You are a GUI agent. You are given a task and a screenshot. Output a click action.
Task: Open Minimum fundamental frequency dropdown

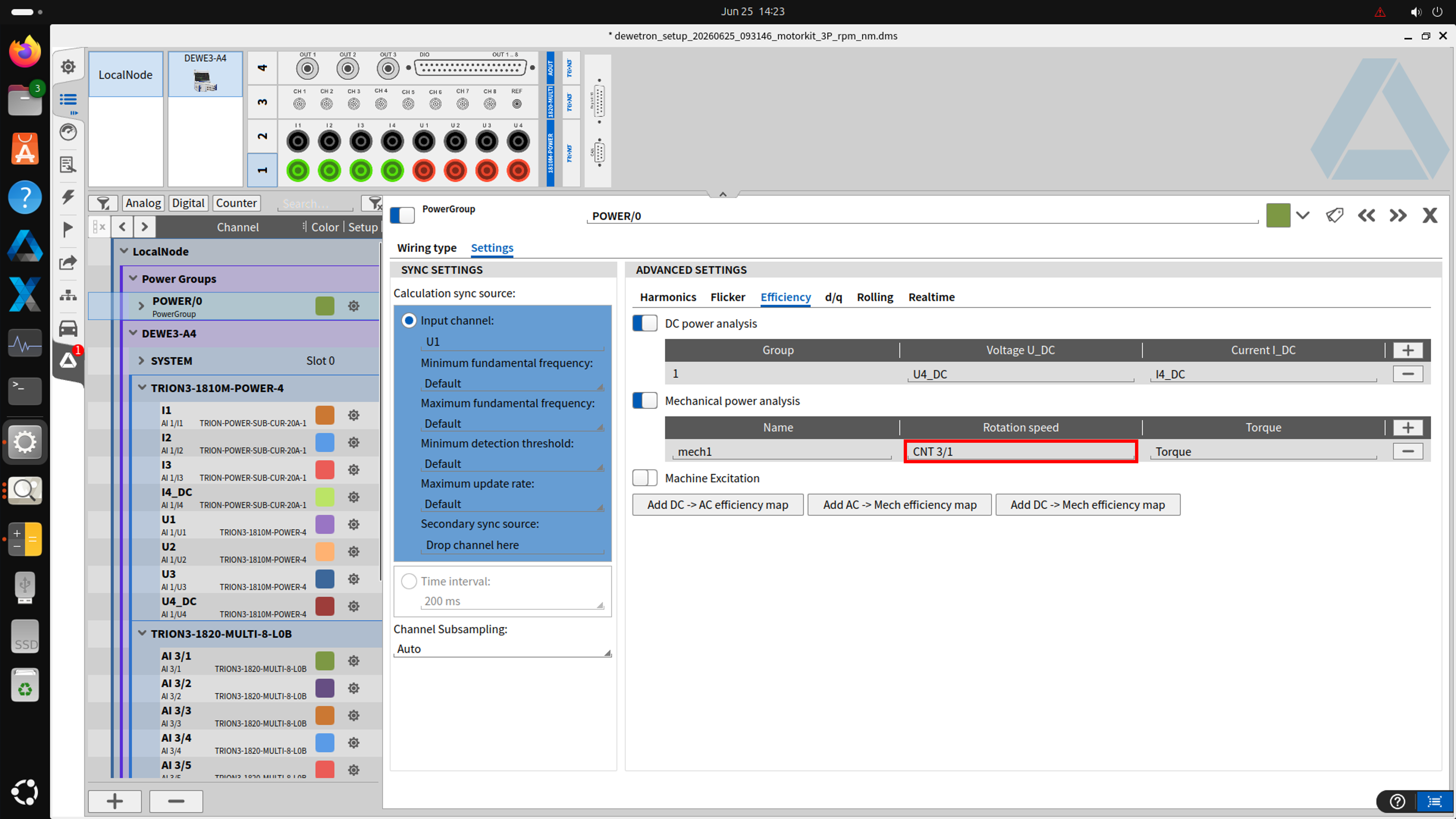[x=513, y=384]
